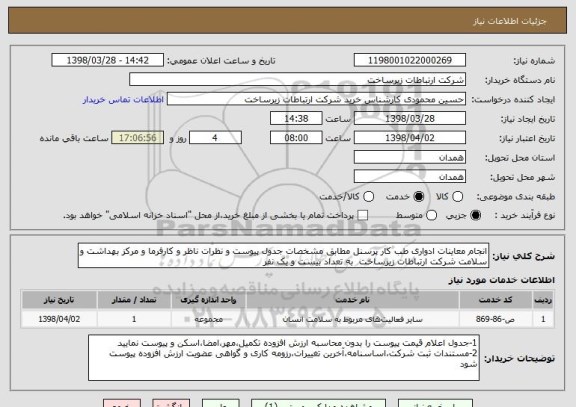The height and width of the screenshot is (407, 576).
Task: Click the شرح کلی نیاز description box
Action: coord(283,255)
